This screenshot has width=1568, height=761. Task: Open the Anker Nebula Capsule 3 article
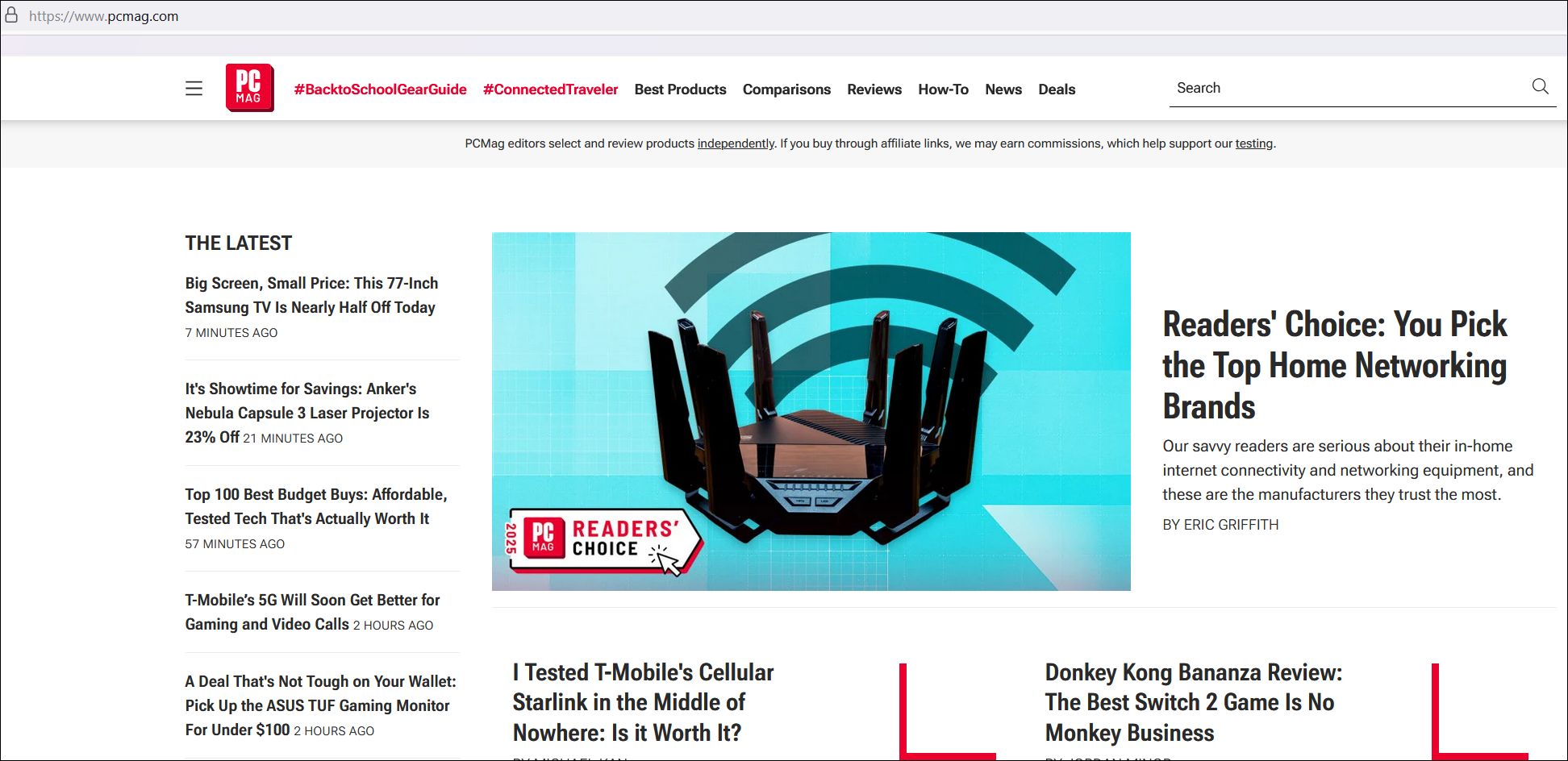[307, 413]
